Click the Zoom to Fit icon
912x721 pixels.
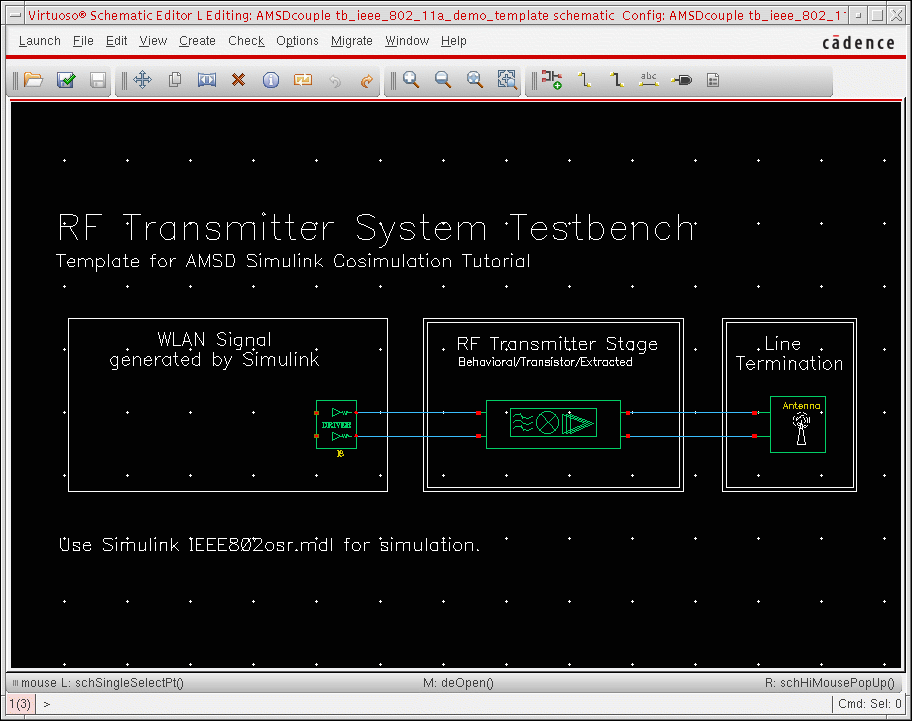[x=475, y=80]
